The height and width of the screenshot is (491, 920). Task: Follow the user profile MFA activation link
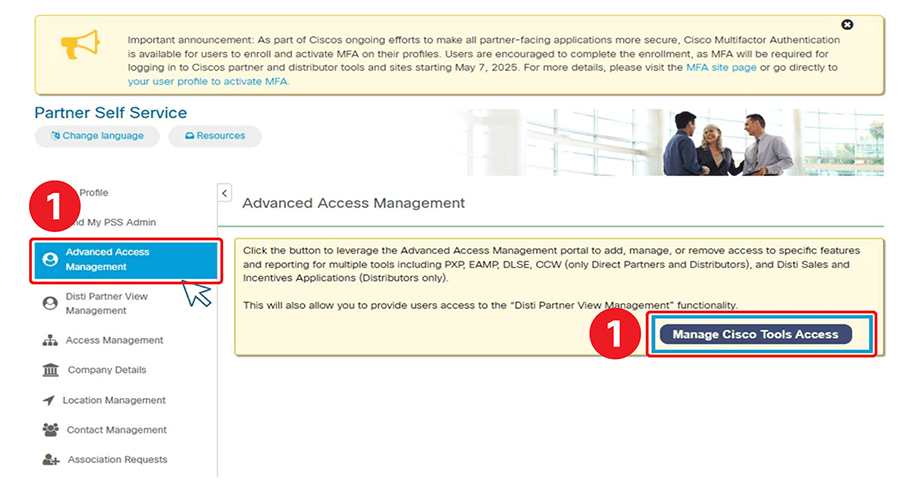(207, 81)
